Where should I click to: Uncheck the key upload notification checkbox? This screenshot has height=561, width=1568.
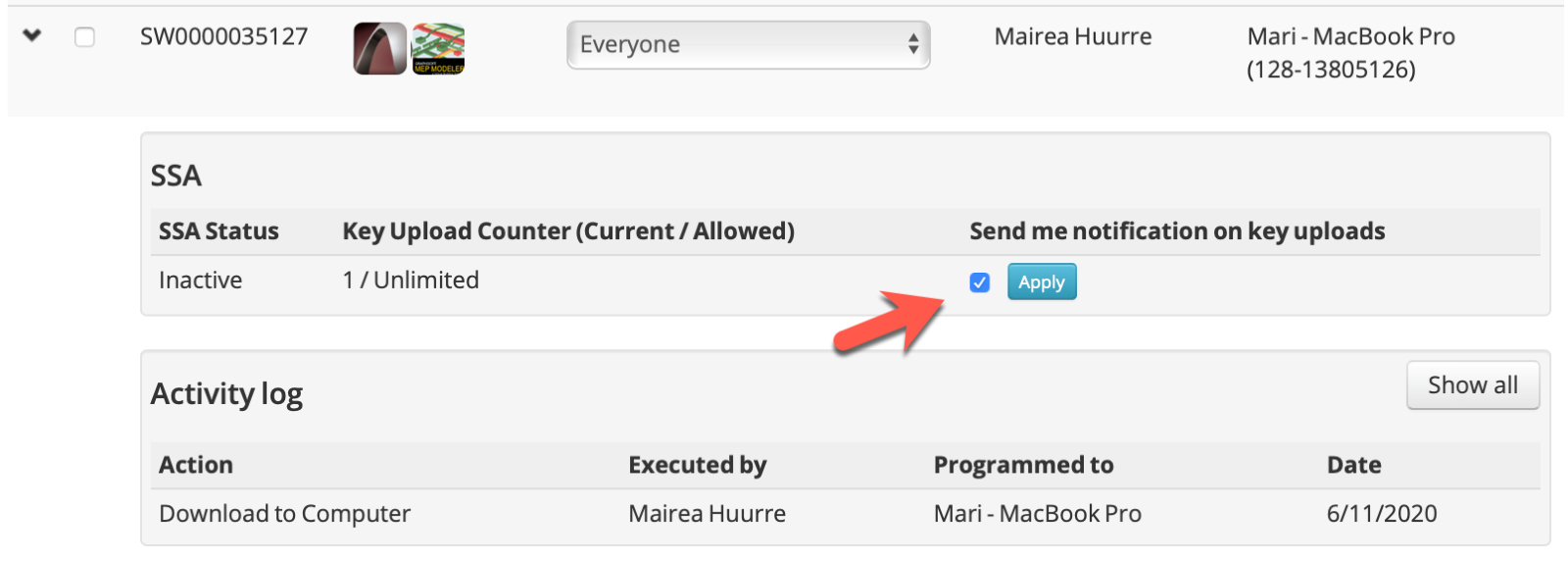[979, 282]
